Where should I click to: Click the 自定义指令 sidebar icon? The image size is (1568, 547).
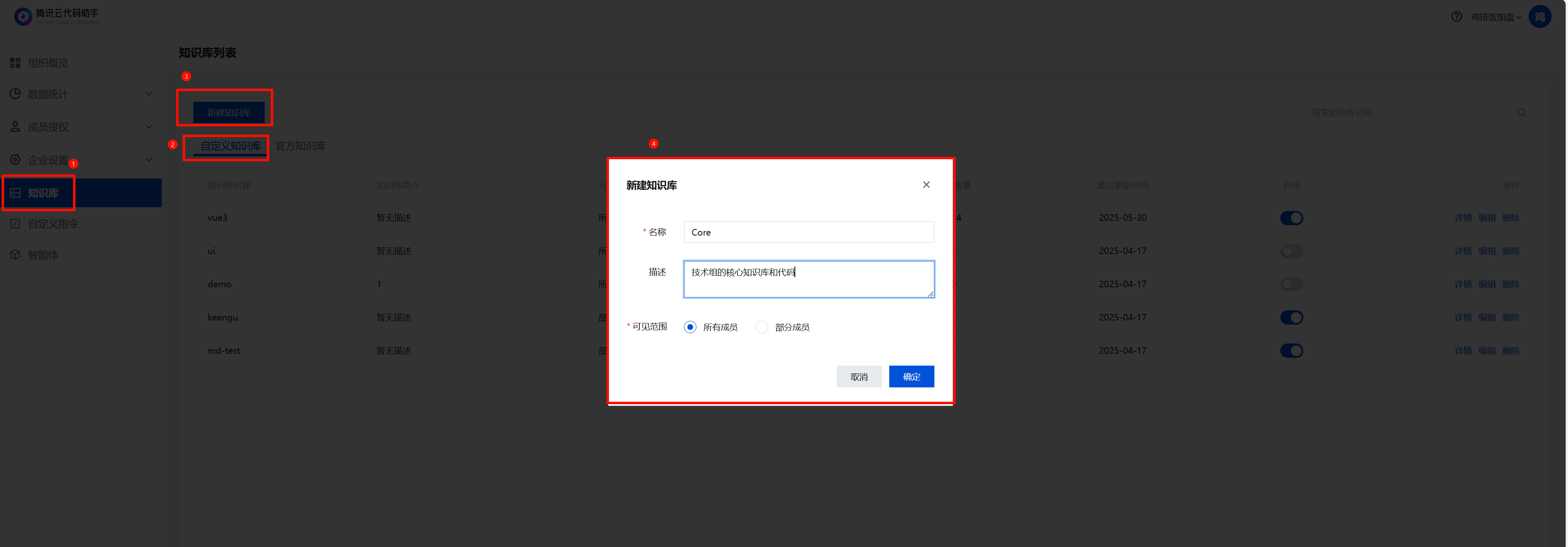tap(15, 224)
